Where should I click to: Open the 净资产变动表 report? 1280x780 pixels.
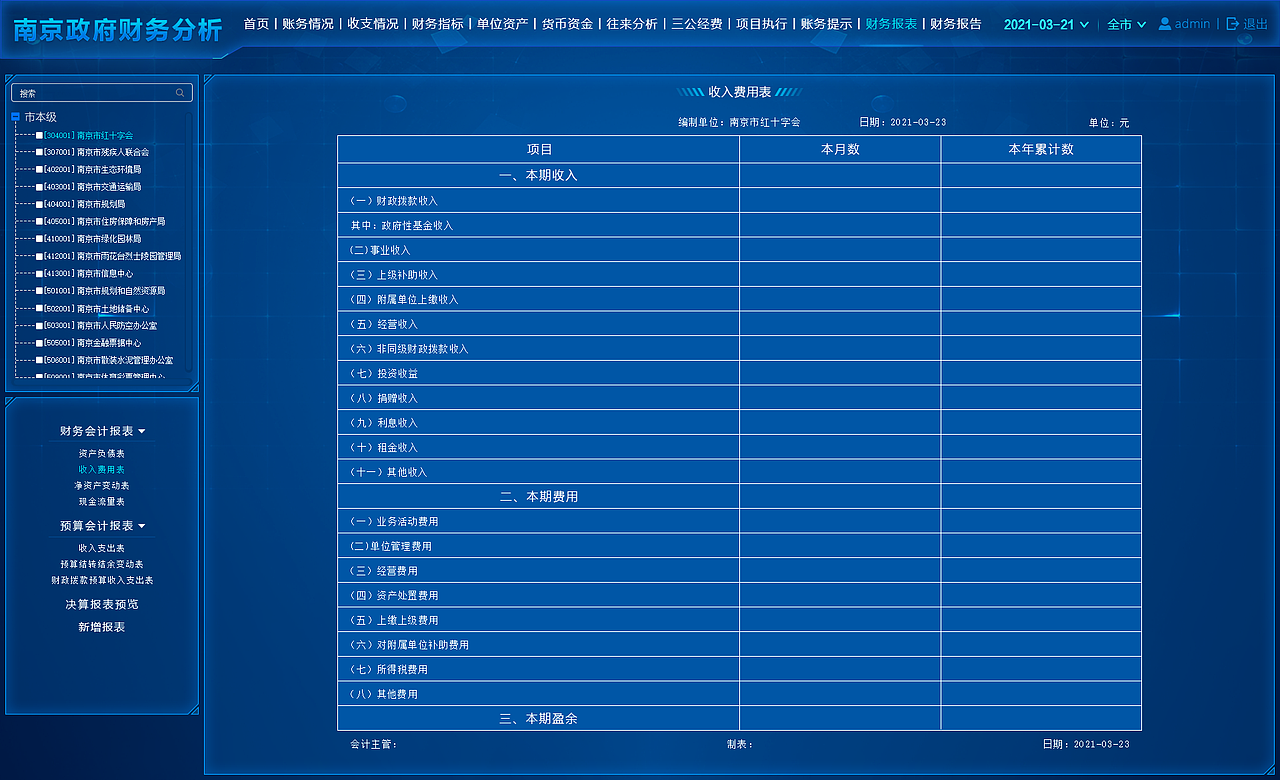[102, 486]
